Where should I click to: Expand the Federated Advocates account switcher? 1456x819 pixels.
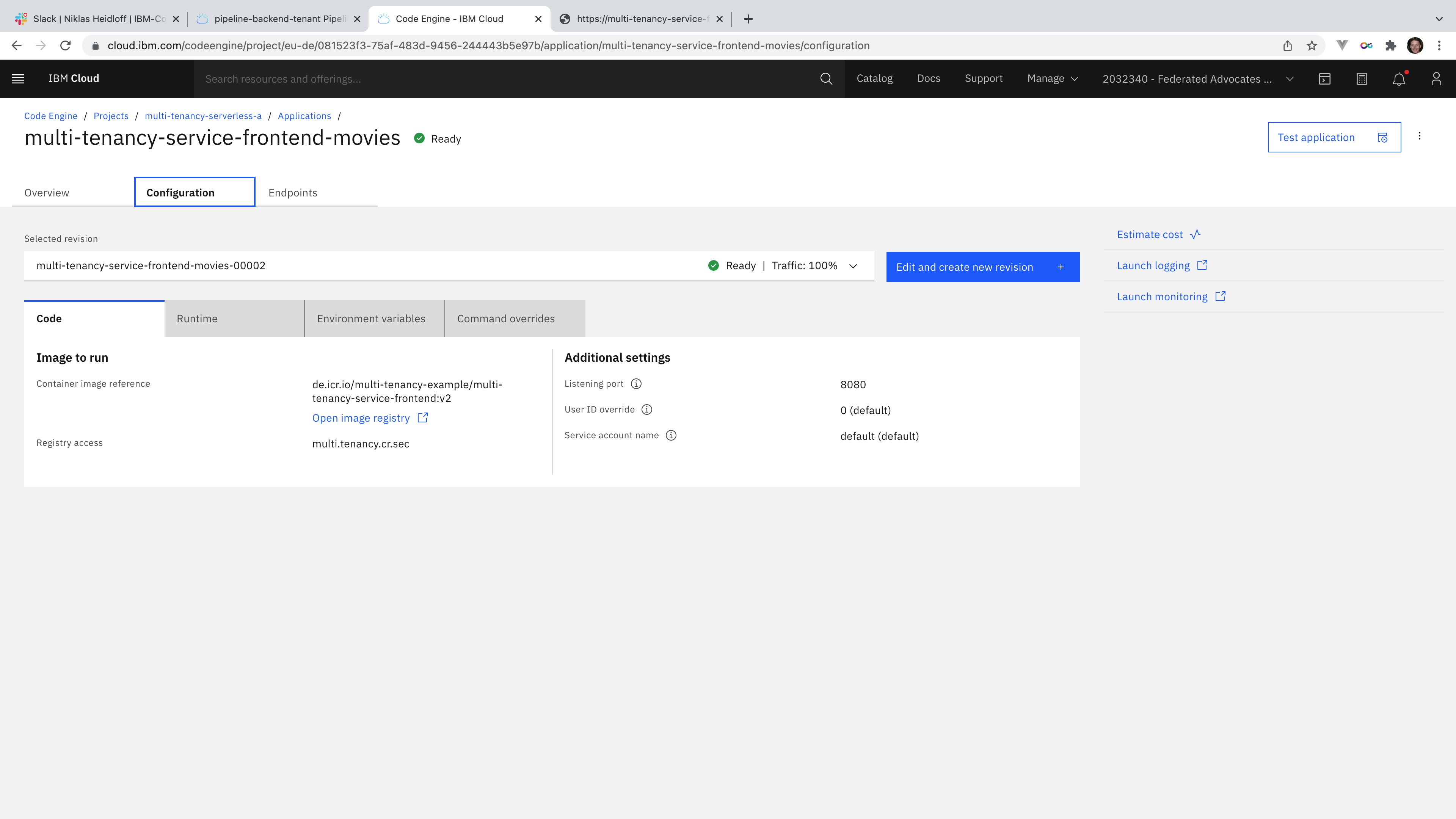(1198, 78)
